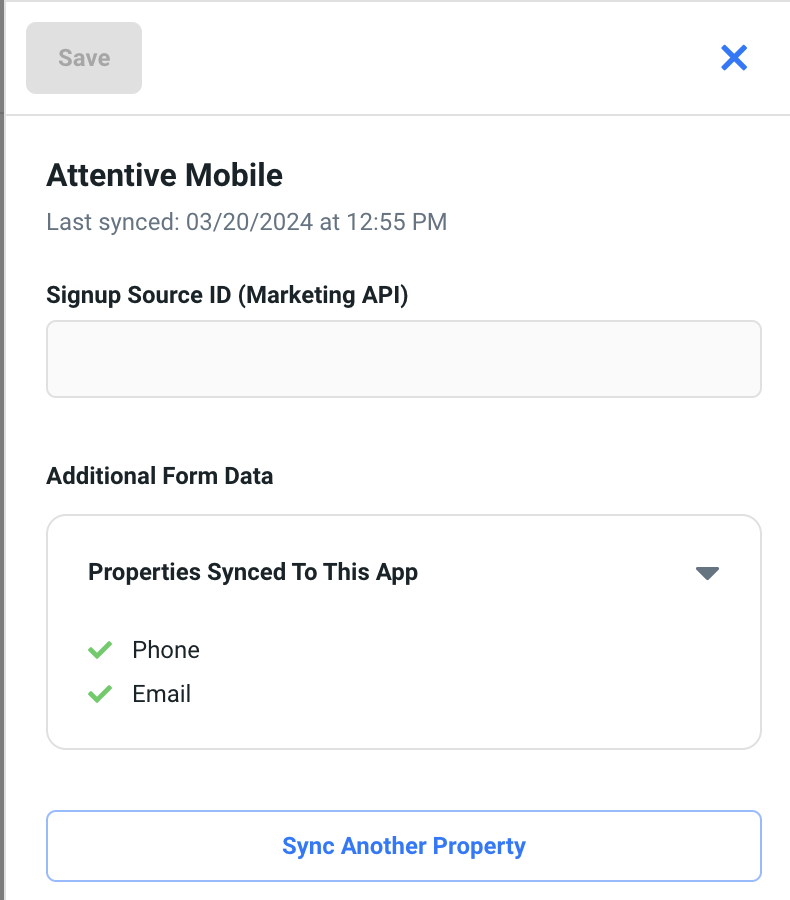This screenshot has height=900, width=790.
Task: Click the green checkmark beside Phone
Action: tap(100, 650)
